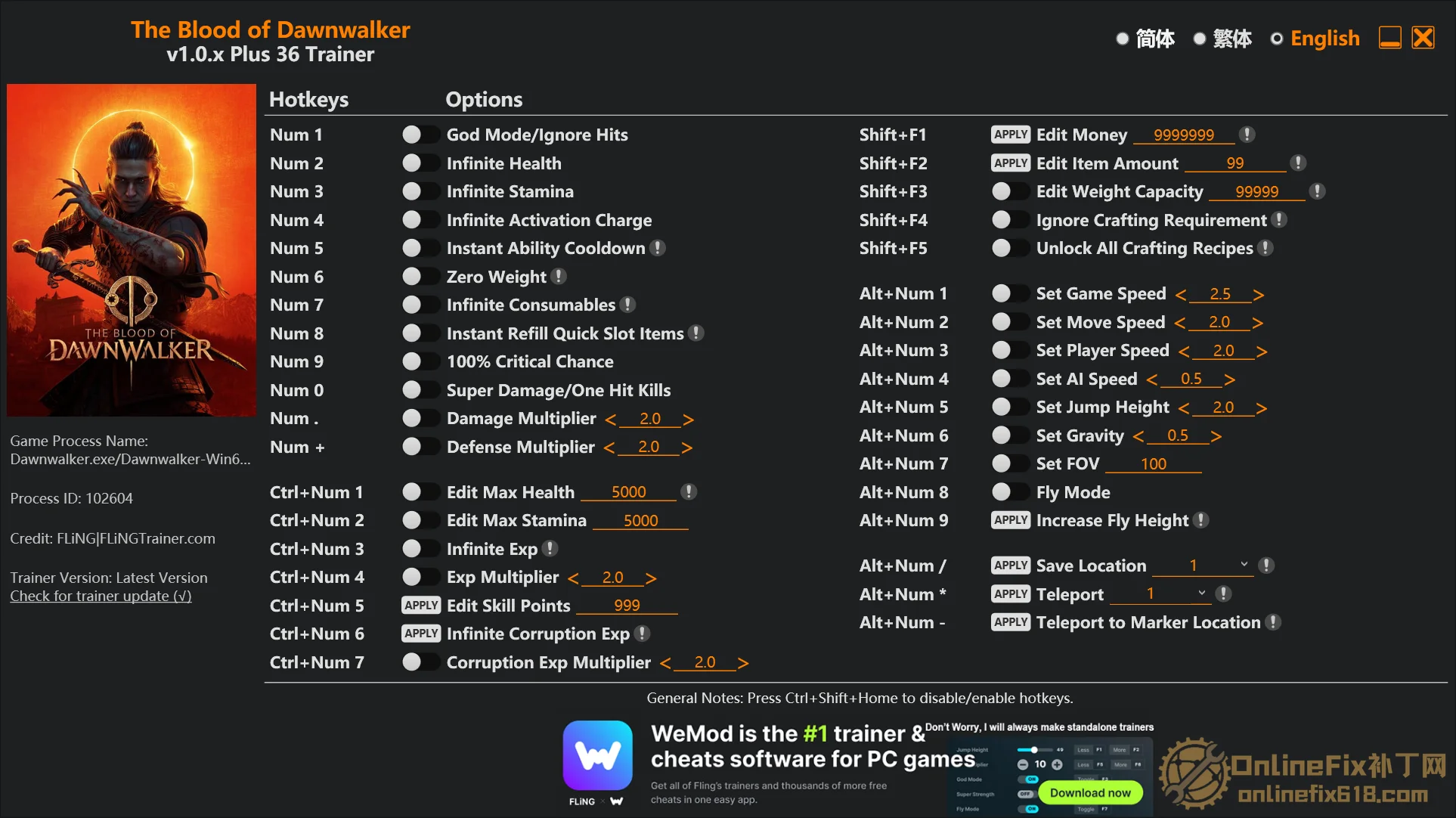This screenshot has height=818, width=1456.
Task: Minimize the trainer window
Action: pos(1389,38)
